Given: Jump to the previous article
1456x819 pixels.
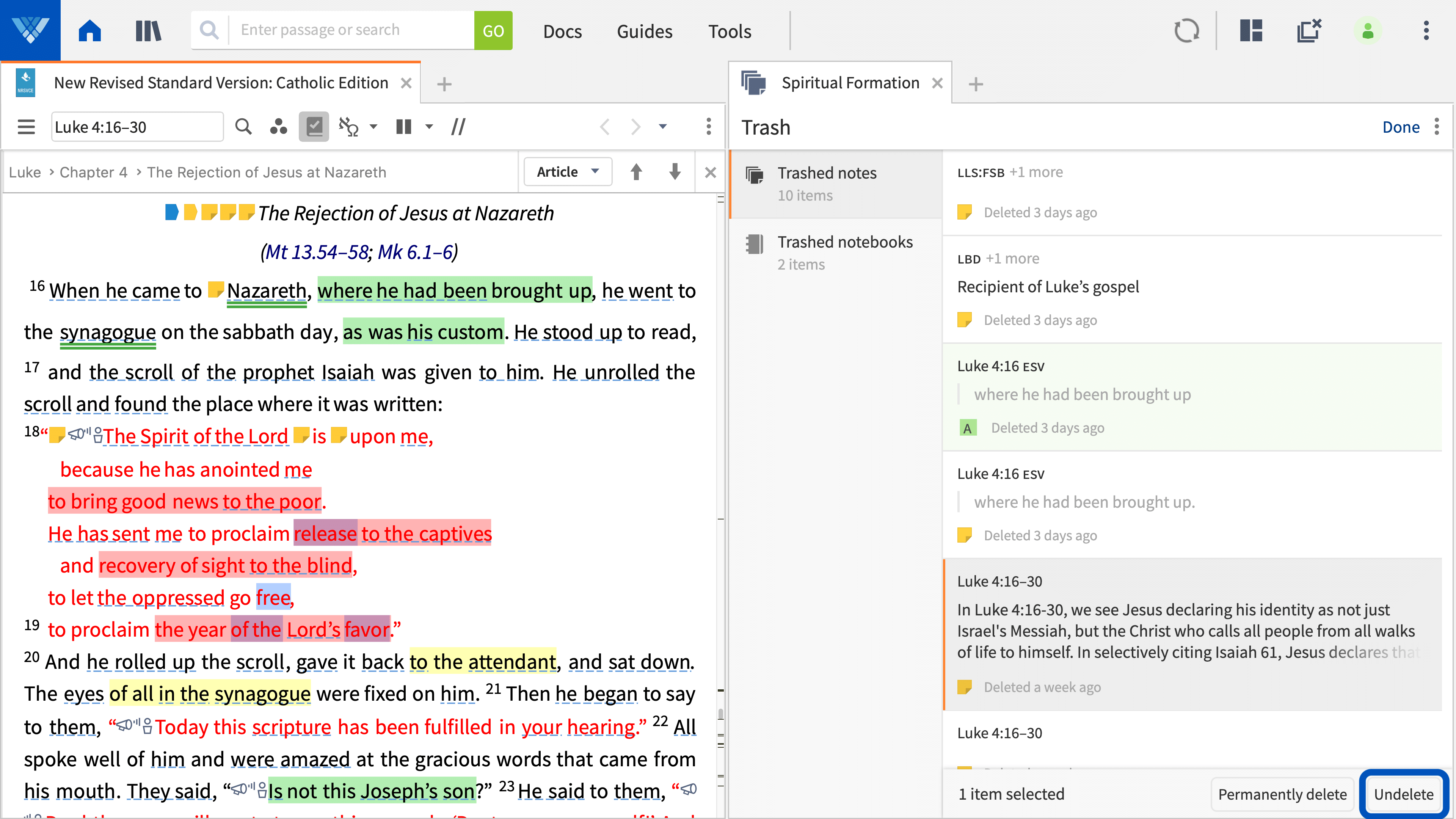Looking at the screenshot, I should point(637,172).
